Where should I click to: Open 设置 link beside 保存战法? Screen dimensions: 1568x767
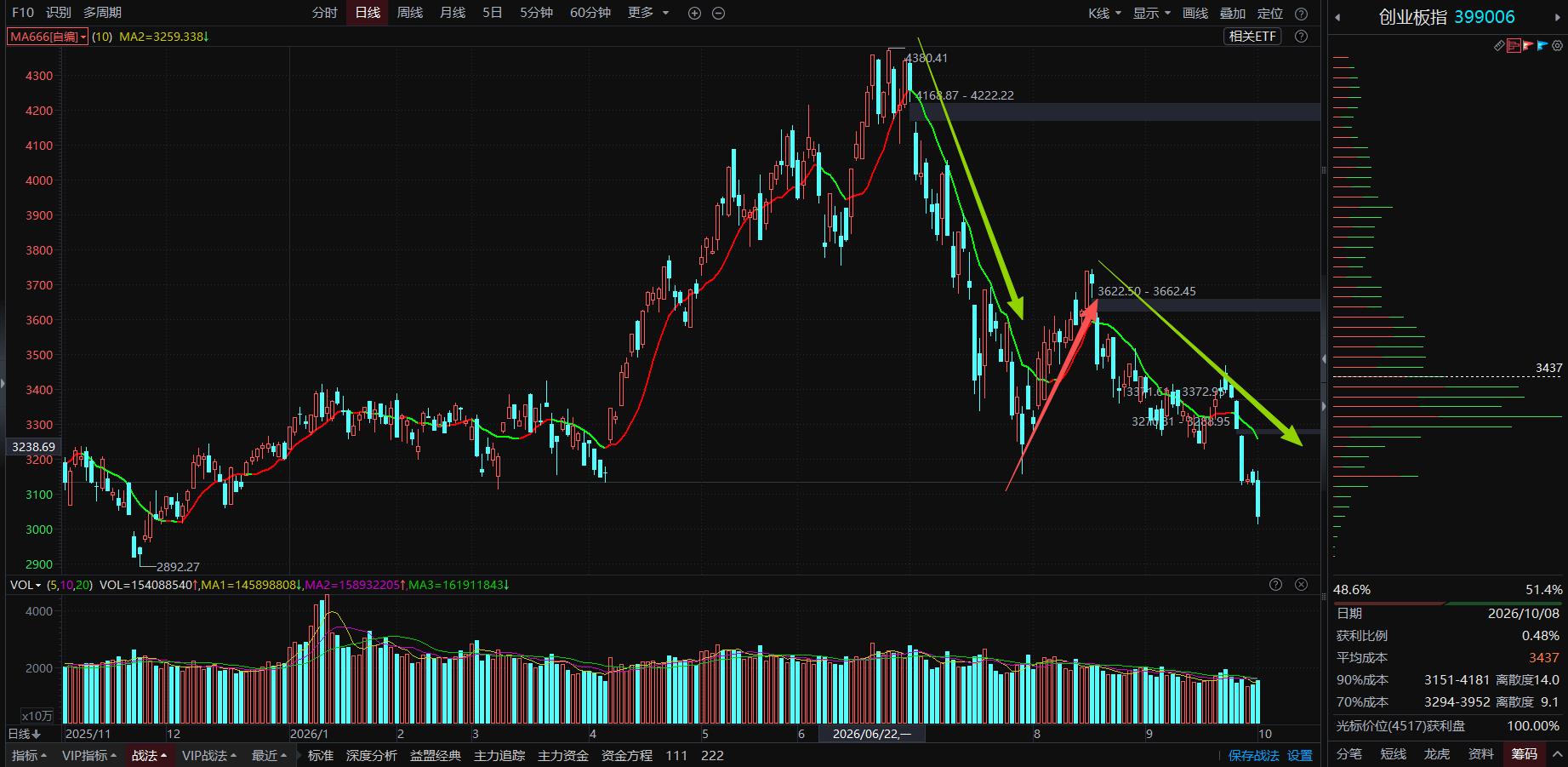tap(1300, 755)
